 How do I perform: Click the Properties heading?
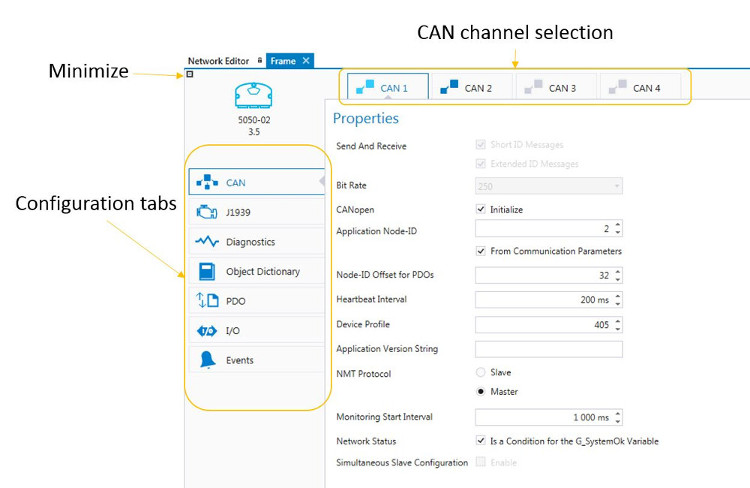(365, 118)
